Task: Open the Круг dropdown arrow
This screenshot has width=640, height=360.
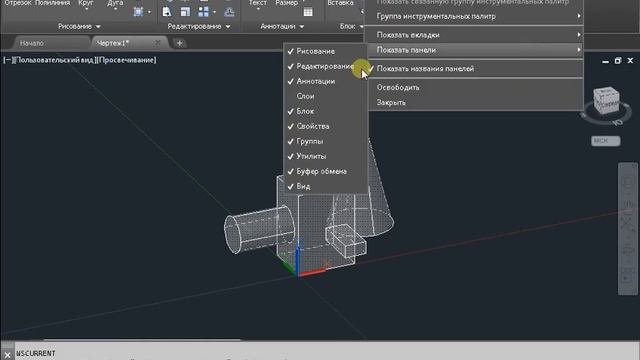Action: click(86, 9)
